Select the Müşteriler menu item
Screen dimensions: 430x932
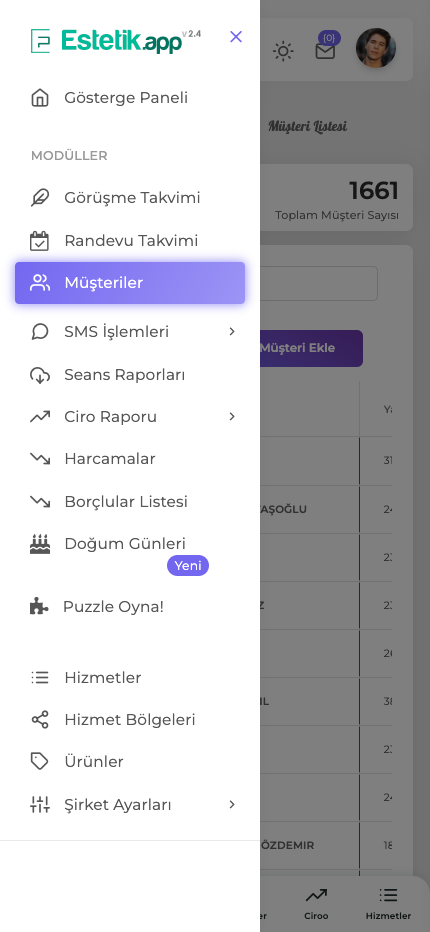[130, 283]
